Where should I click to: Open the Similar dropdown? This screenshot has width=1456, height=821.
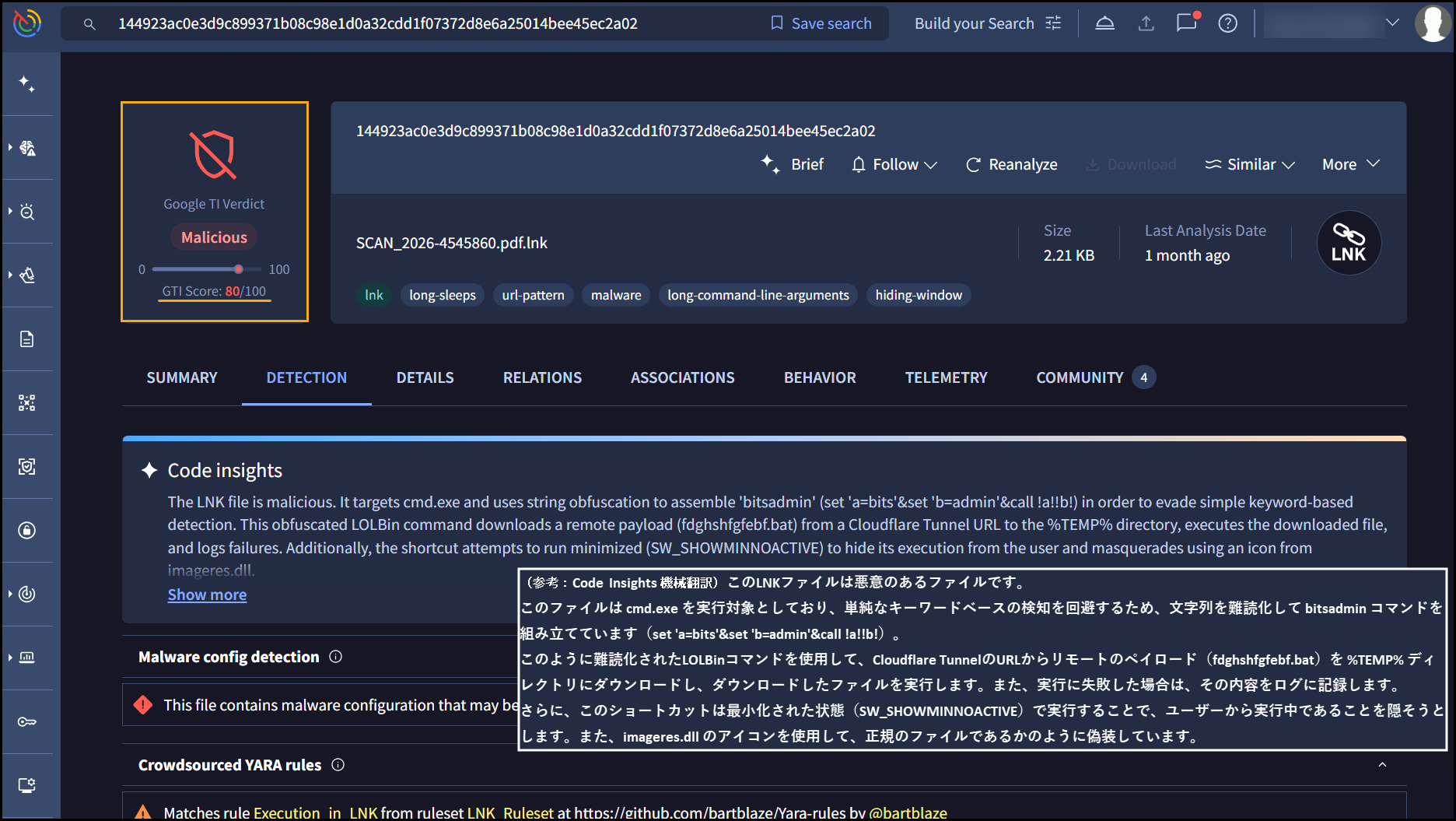(1250, 164)
